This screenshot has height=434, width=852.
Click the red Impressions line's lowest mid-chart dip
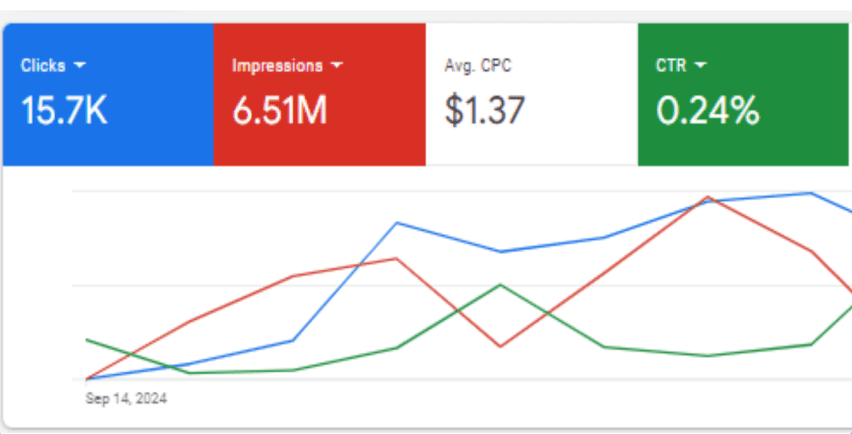[x=500, y=346]
